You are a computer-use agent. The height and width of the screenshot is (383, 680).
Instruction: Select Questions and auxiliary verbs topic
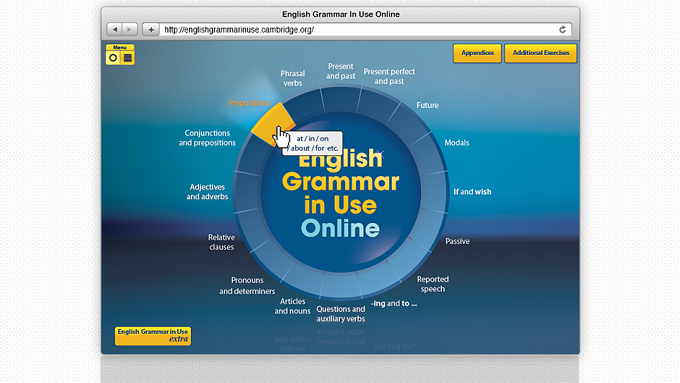[340, 314]
